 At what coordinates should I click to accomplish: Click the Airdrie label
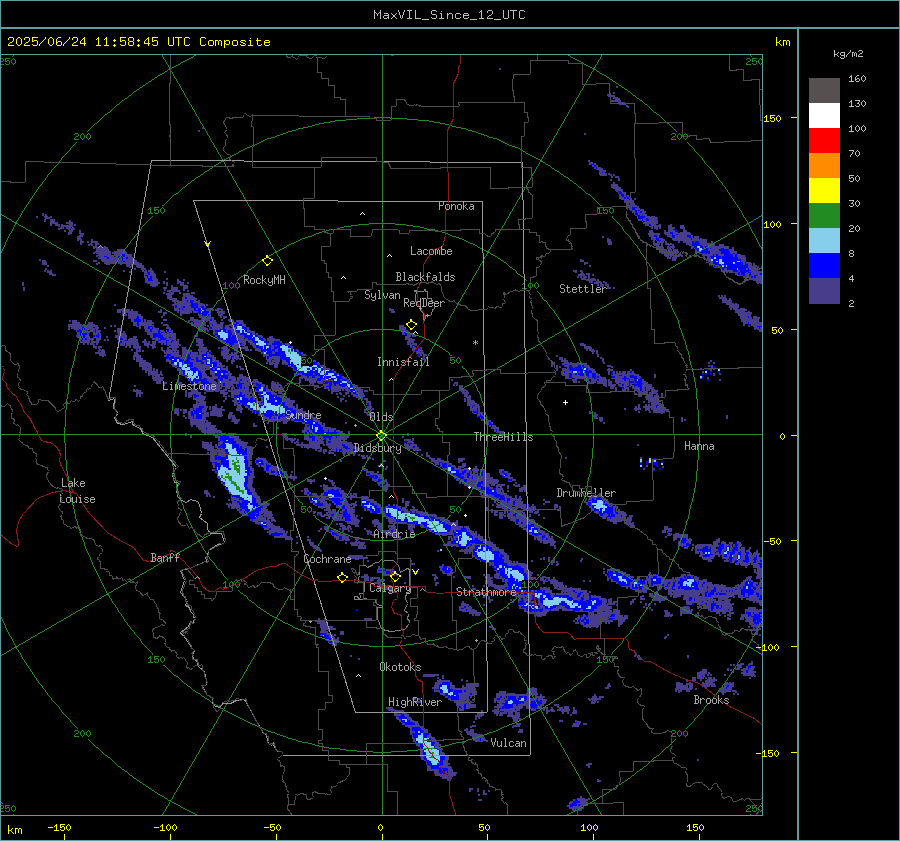point(394,534)
